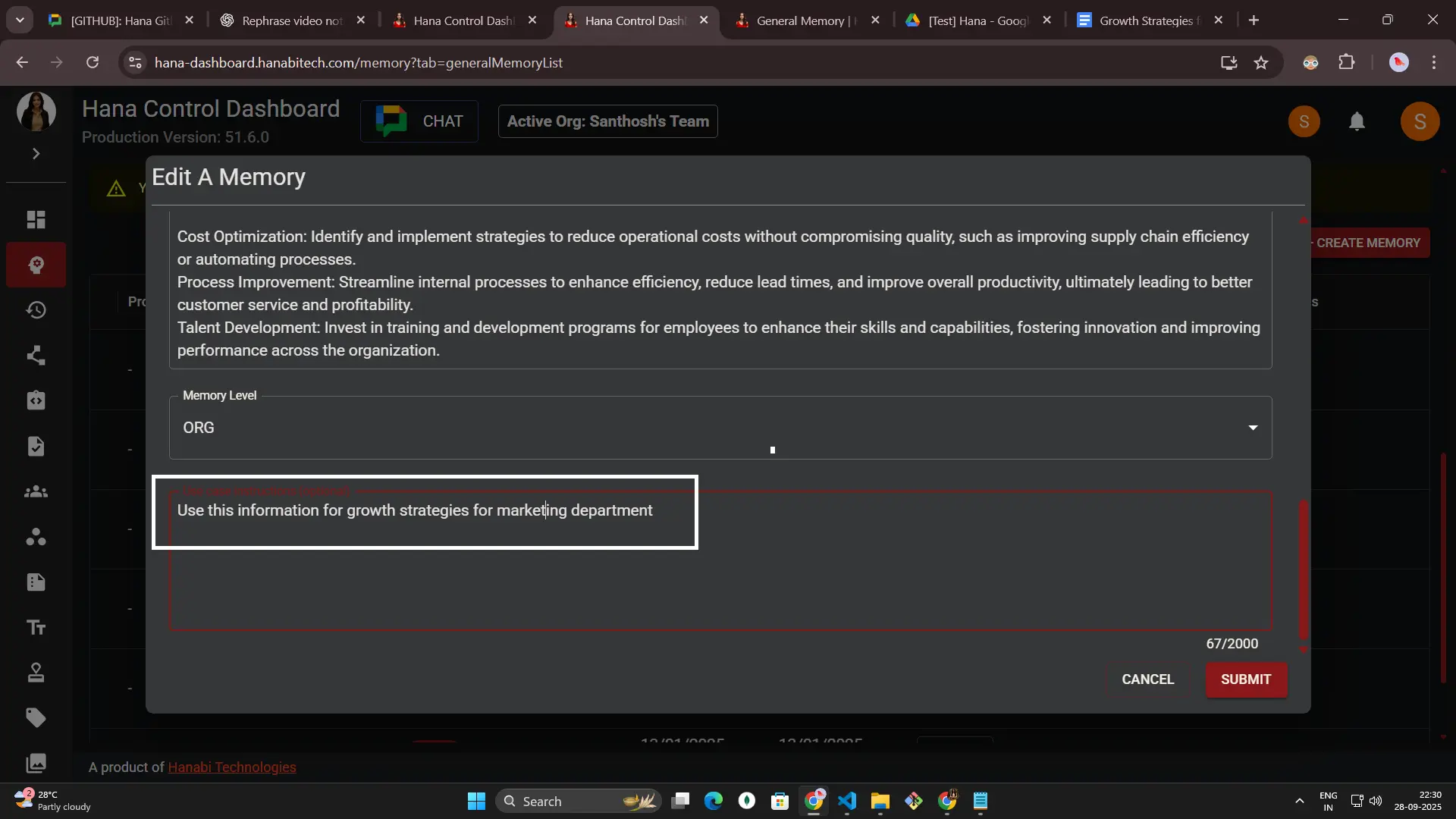Open the Chrome tab search dropdown
1456x819 pixels.
point(20,20)
